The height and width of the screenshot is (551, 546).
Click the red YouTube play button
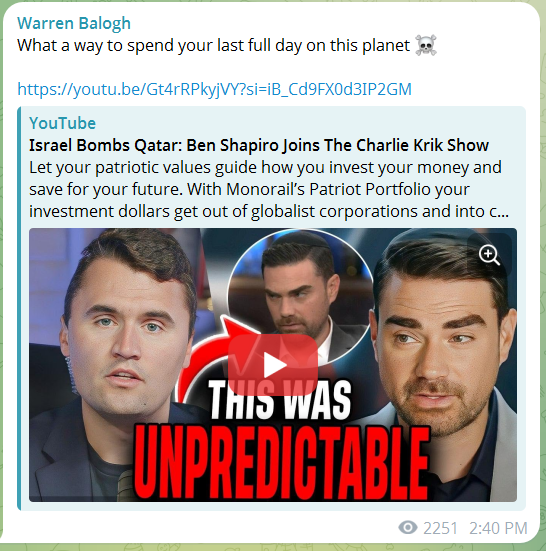[x=273, y=364]
